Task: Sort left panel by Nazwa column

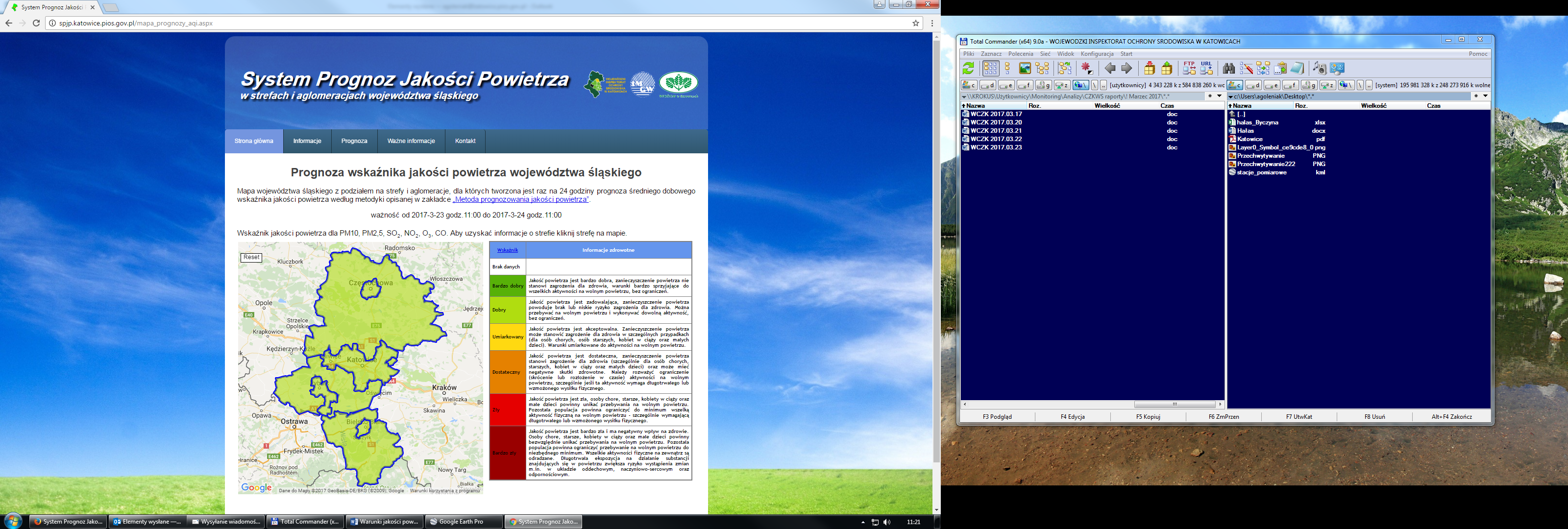Action: tap(994, 106)
